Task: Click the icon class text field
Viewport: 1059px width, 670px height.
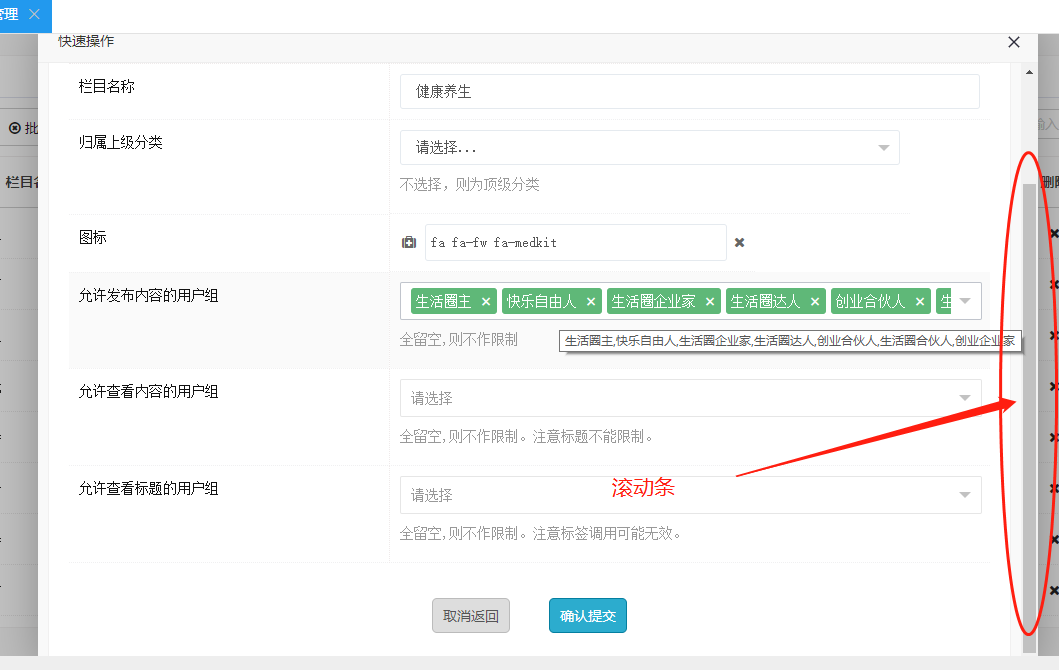Action: (x=575, y=242)
